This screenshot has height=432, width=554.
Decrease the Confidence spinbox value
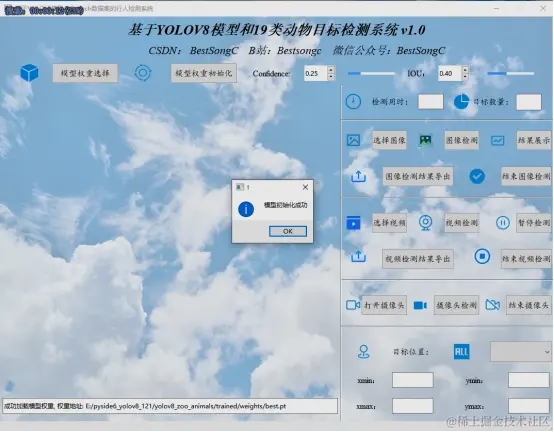pyautogui.click(x=331, y=77)
